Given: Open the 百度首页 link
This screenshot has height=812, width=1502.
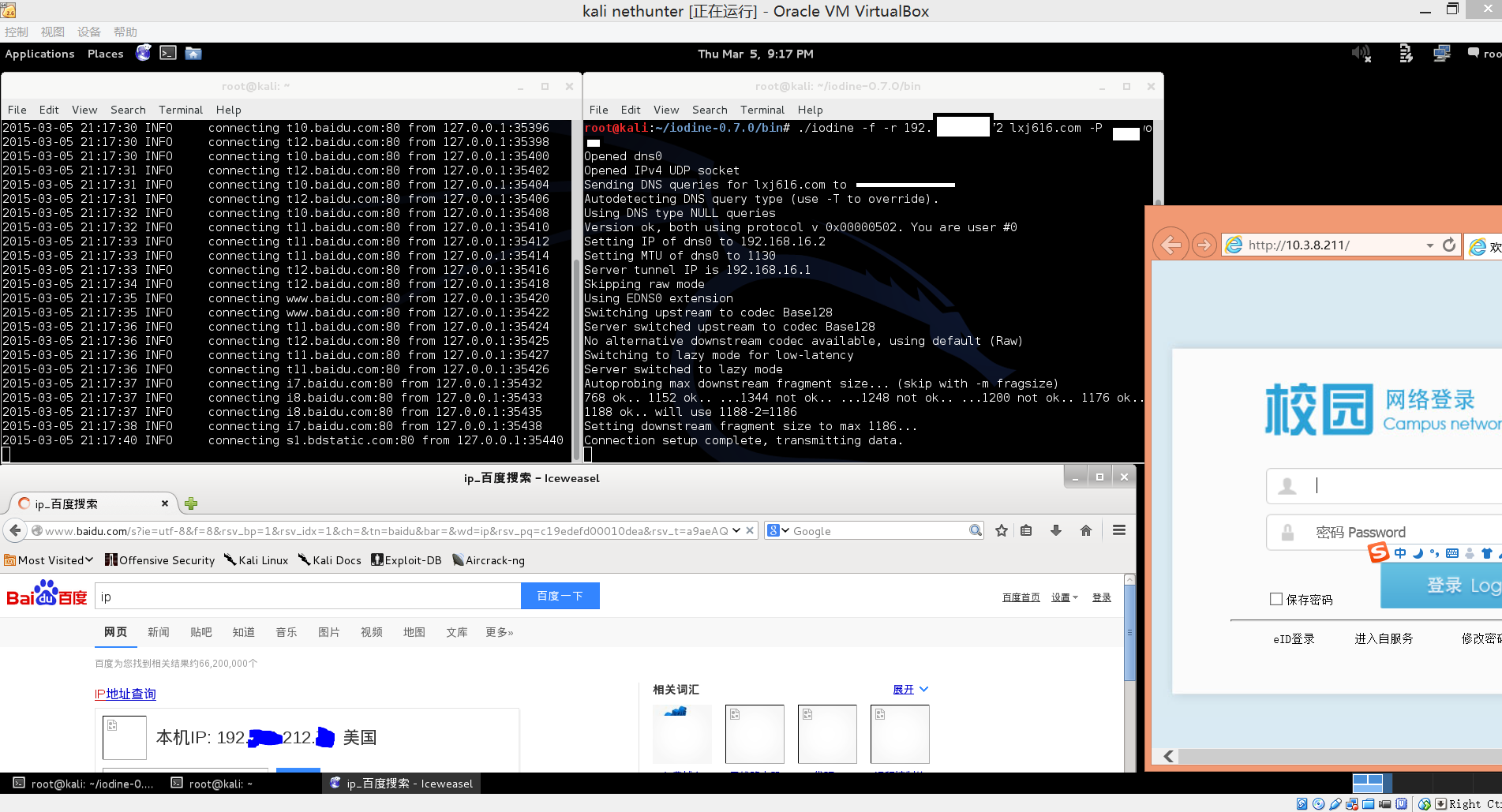Looking at the screenshot, I should [1021, 597].
